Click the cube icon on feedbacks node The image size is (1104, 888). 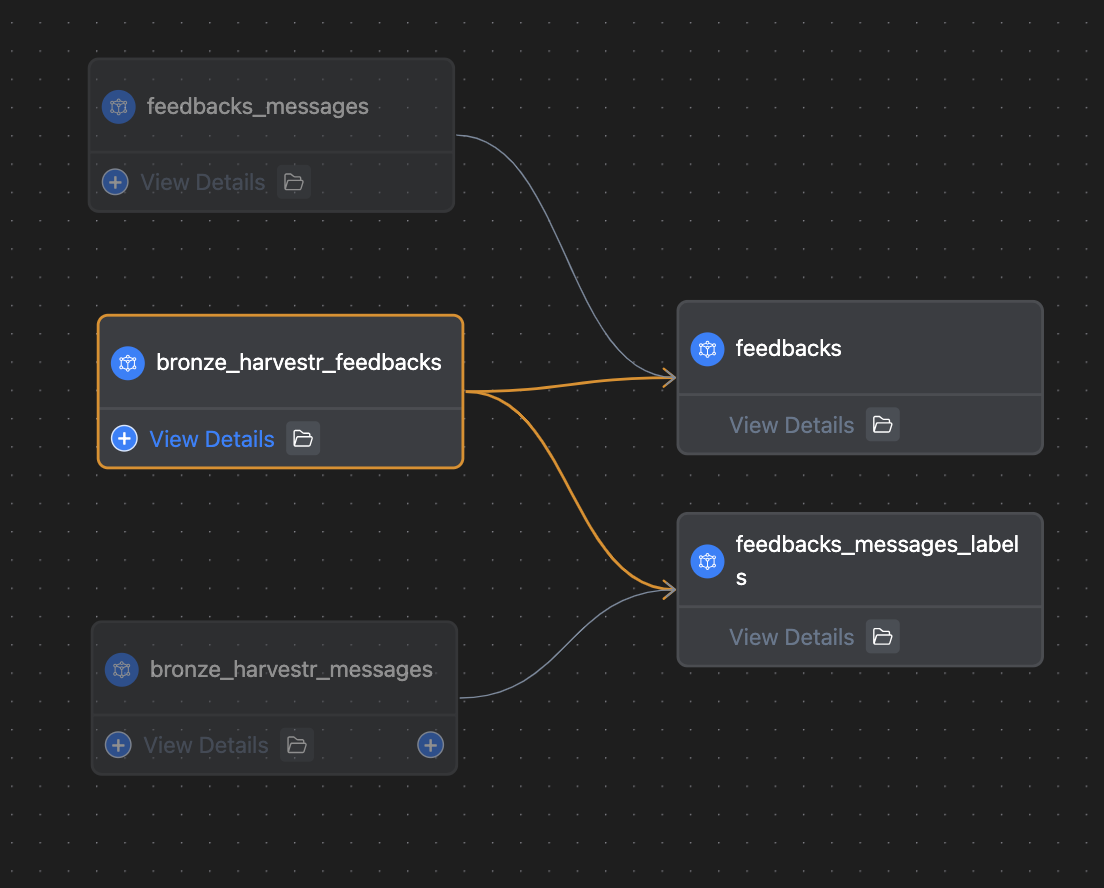point(707,349)
